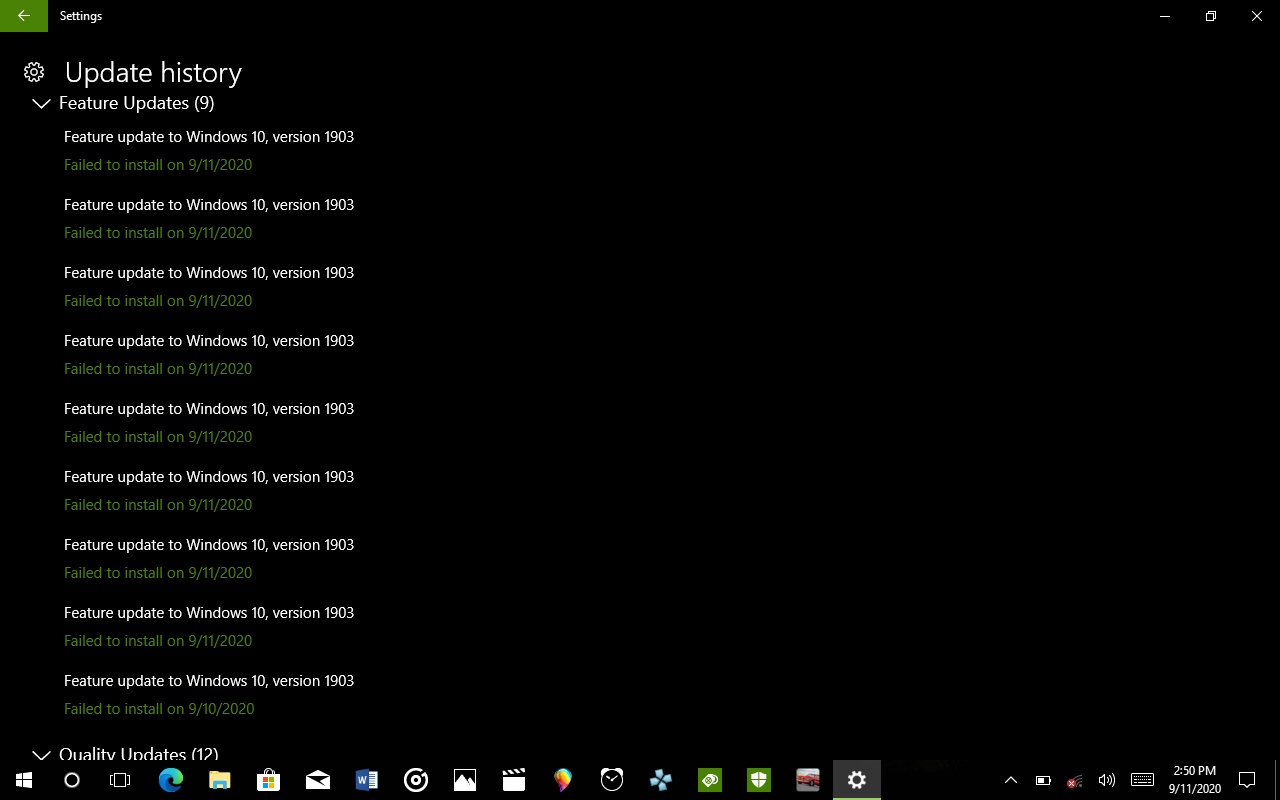Viewport: 1280px width, 800px height.
Task: Open Windows Security shield icon
Action: click(x=759, y=780)
